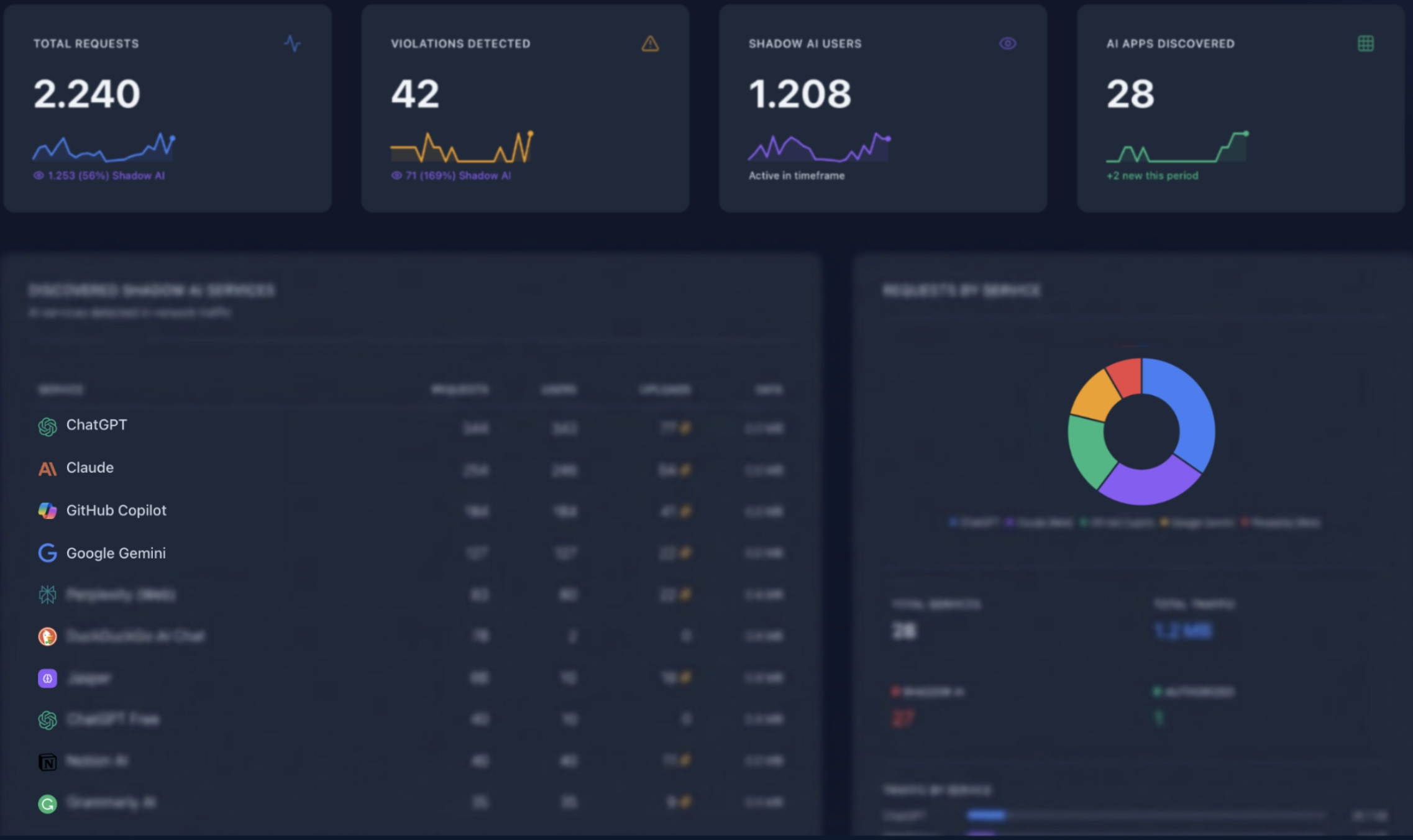Image resolution: width=1413 pixels, height=840 pixels.
Task: Select the Claude service icon
Action: point(47,468)
